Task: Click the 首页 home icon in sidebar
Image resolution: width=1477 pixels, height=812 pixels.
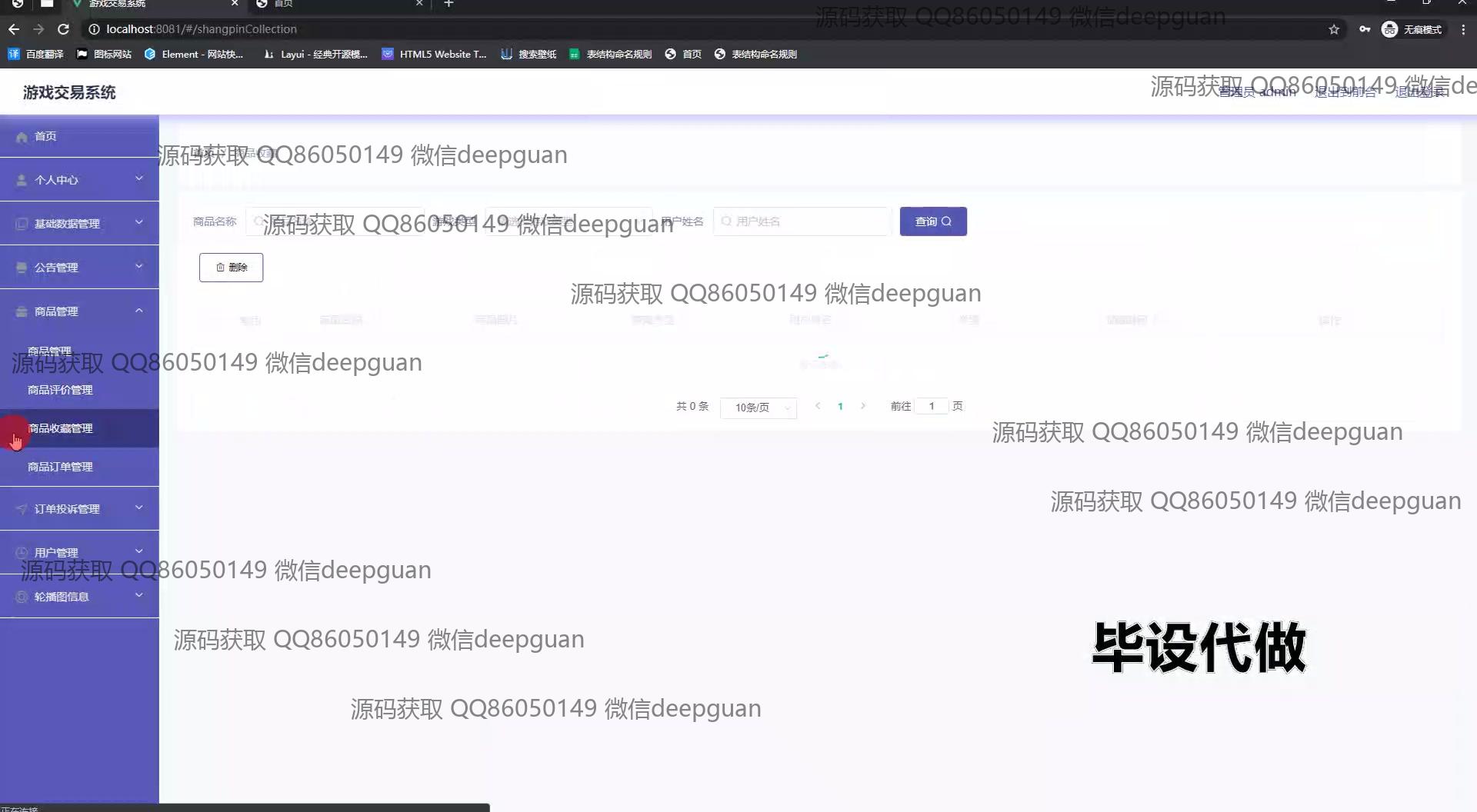Action: [22, 137]
